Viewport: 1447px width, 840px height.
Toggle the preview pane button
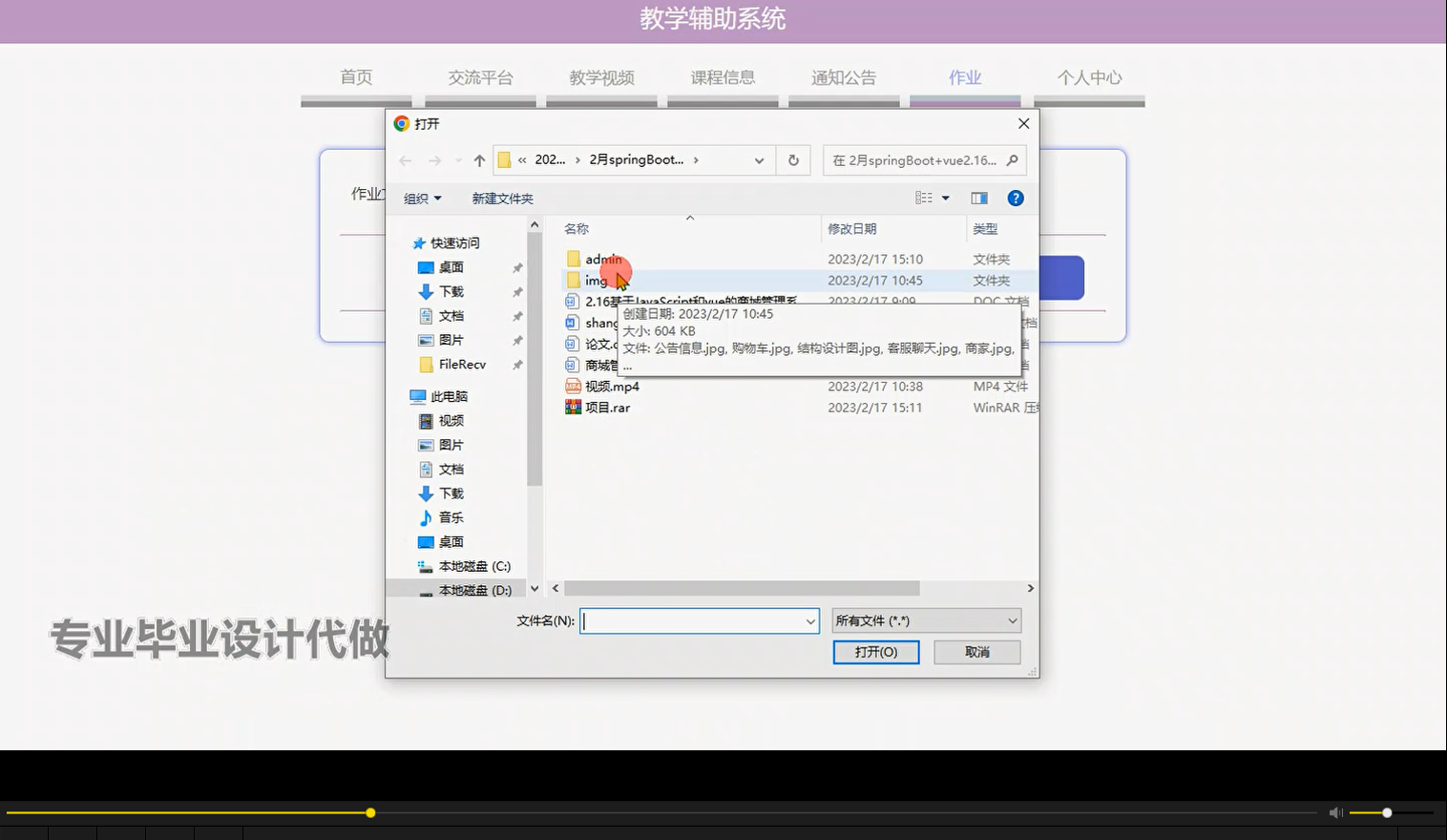[x=978, y=198]
